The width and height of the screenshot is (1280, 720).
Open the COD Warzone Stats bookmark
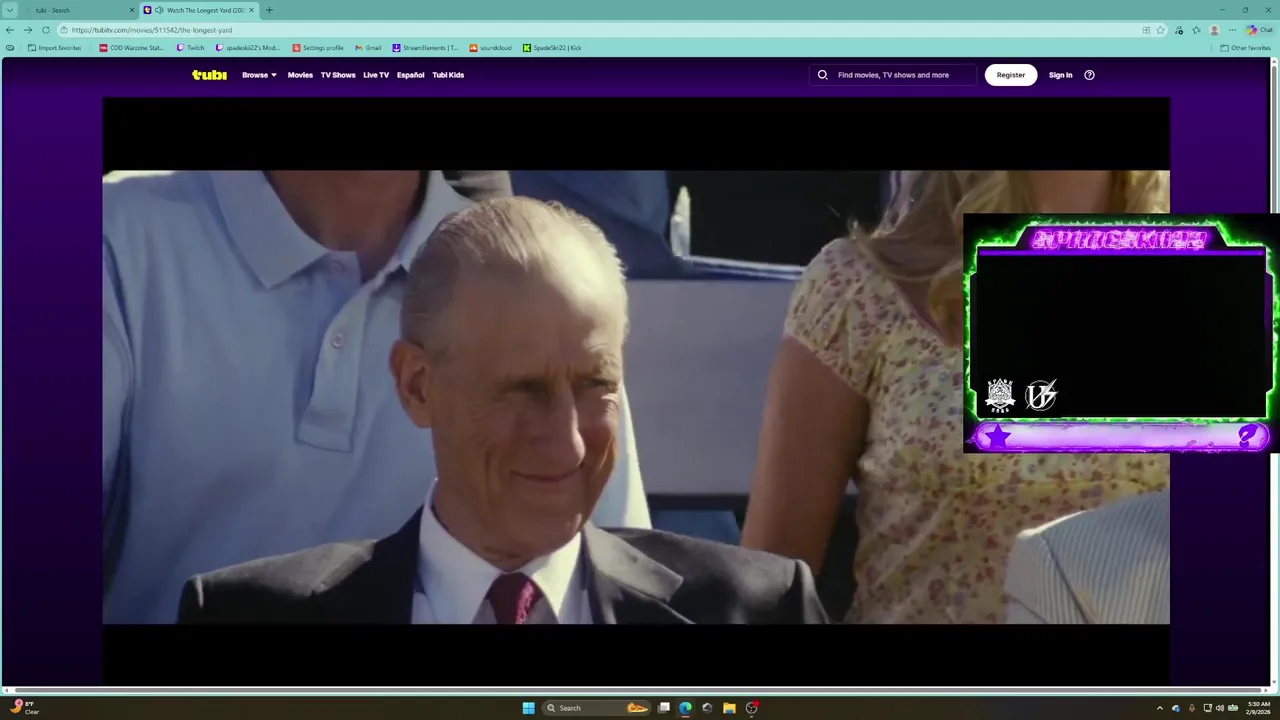[131, 48]
